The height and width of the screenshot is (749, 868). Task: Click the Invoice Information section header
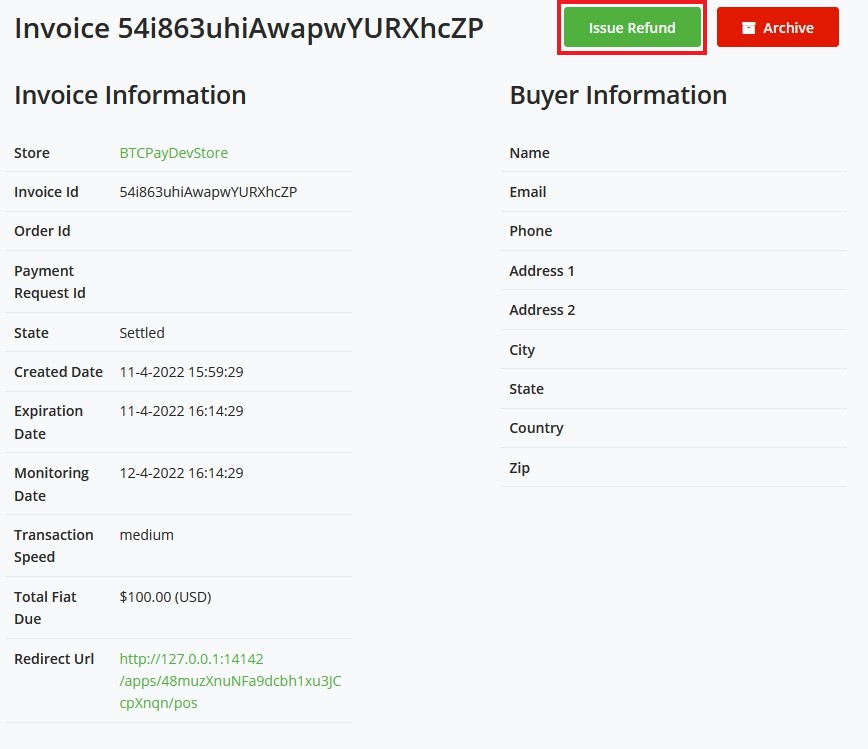[x=130, y=95]
